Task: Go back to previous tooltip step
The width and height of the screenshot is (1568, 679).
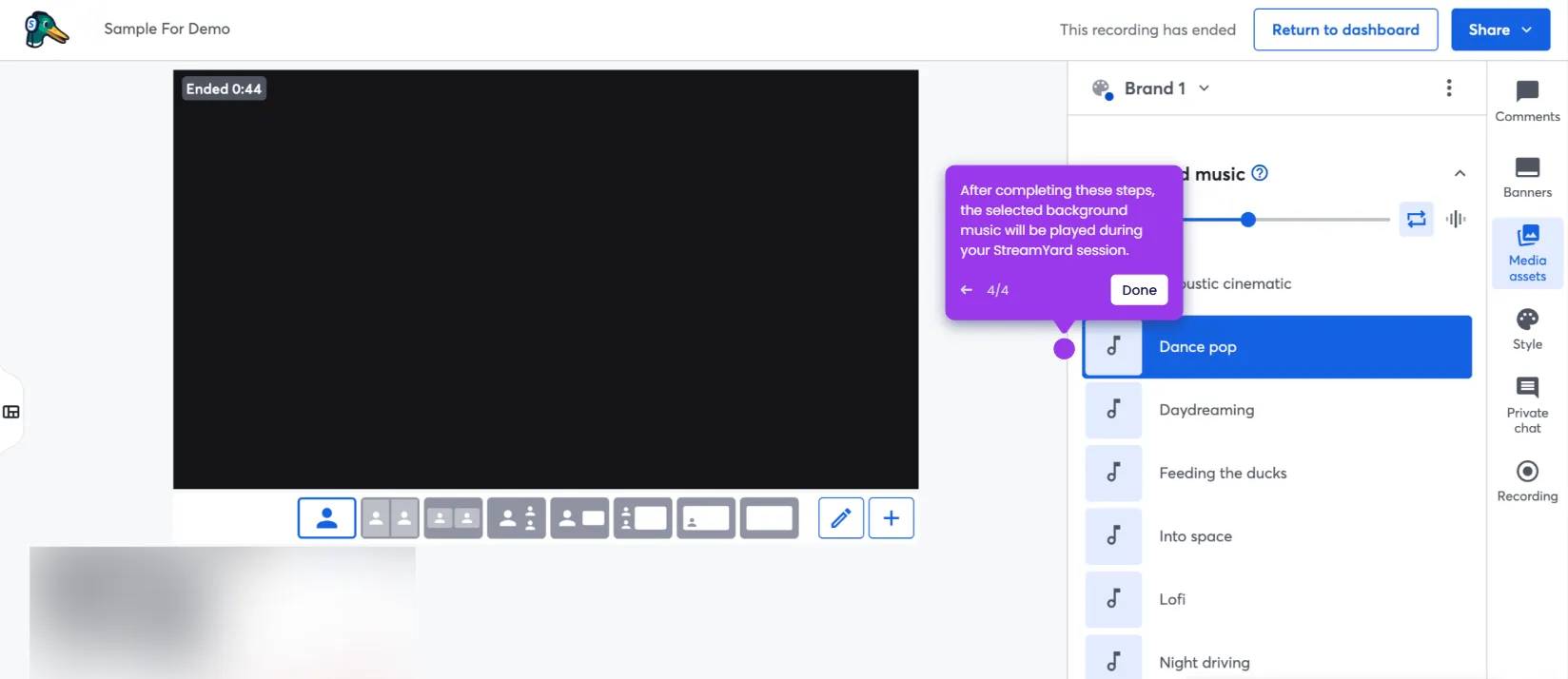Action: click(967, 290)
